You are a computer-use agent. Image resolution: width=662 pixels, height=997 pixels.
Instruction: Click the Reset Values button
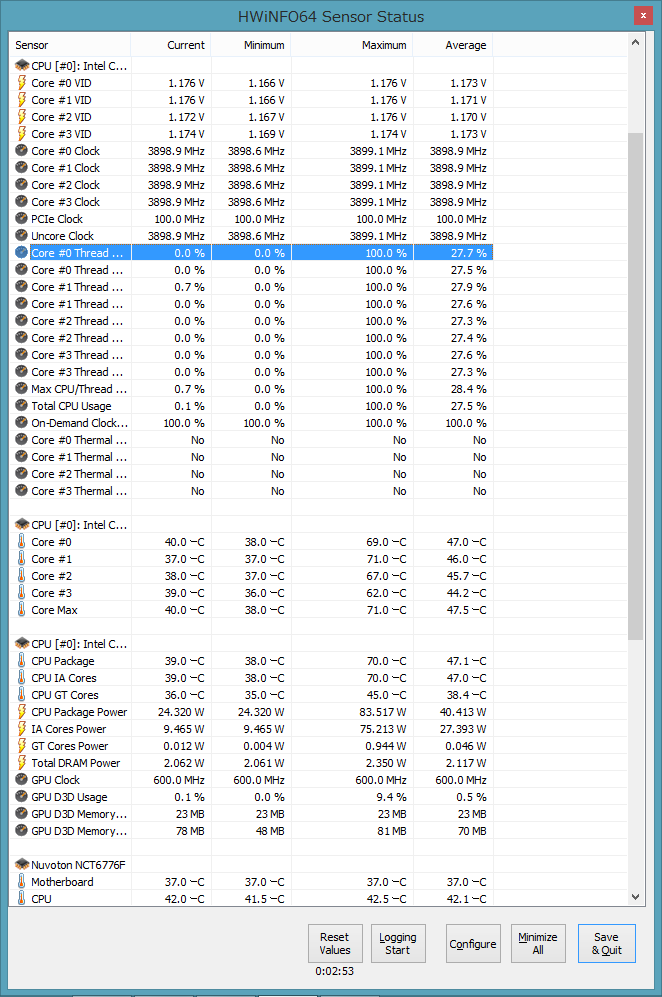click(x=335, y=944)
